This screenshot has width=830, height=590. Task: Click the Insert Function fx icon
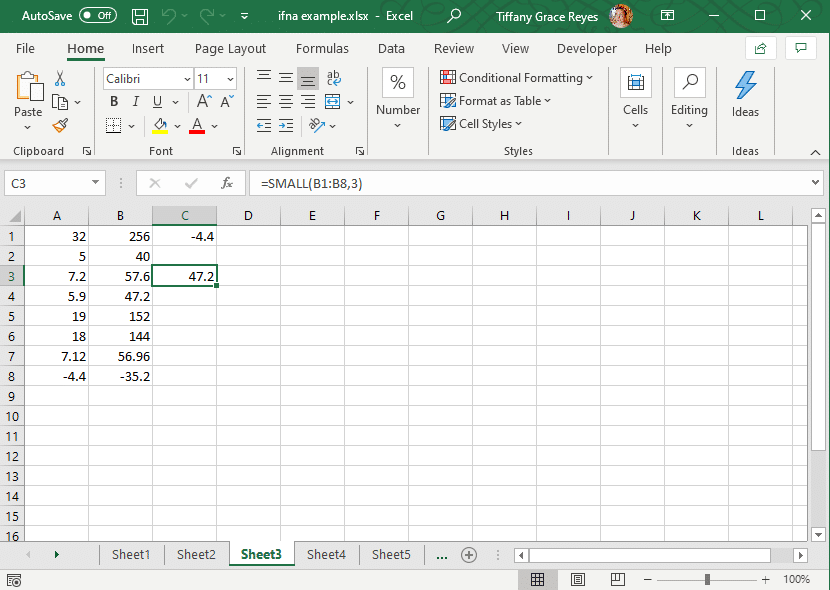point(227,183)
